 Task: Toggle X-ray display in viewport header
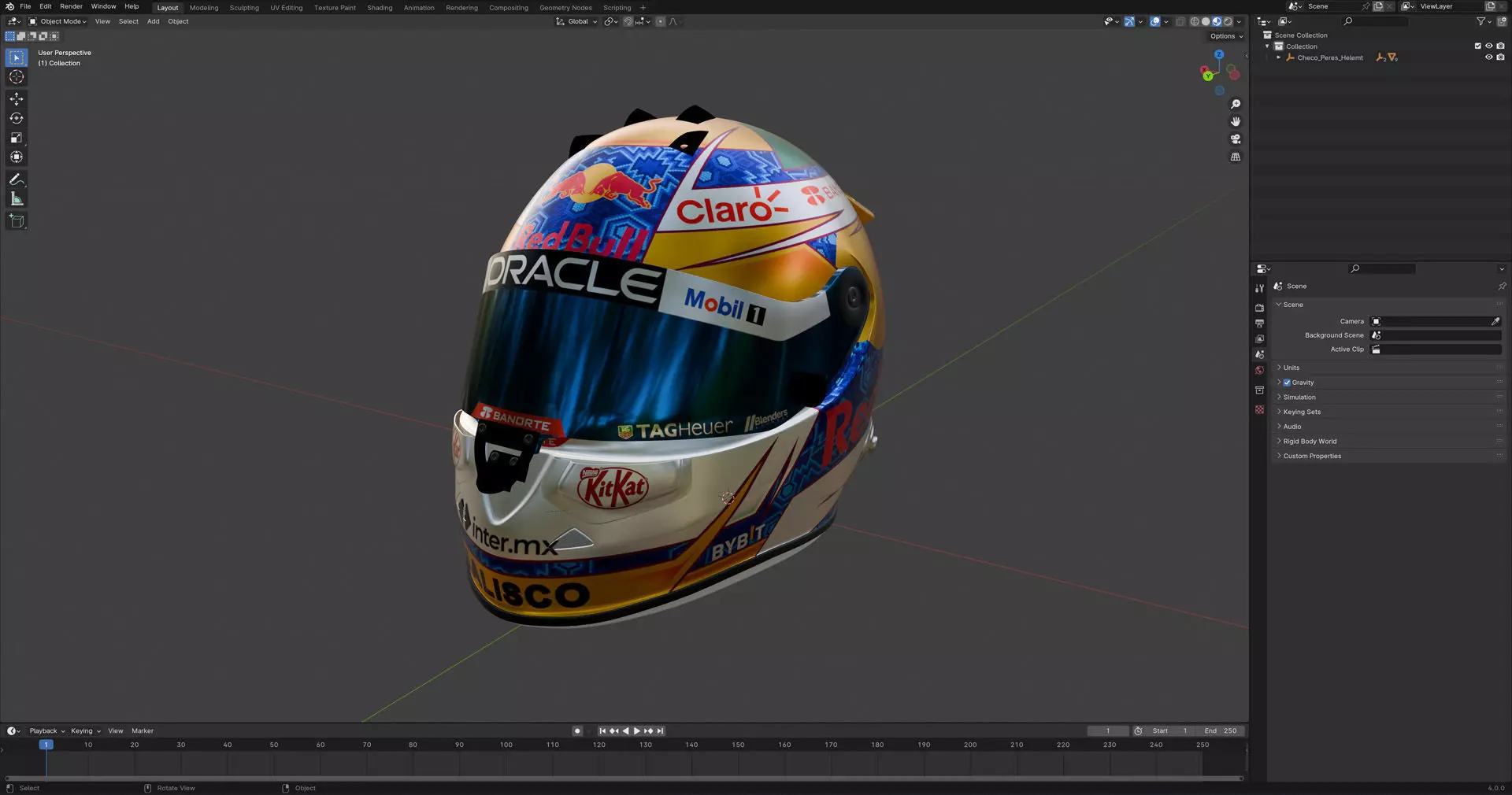(x=1180, y=21)
